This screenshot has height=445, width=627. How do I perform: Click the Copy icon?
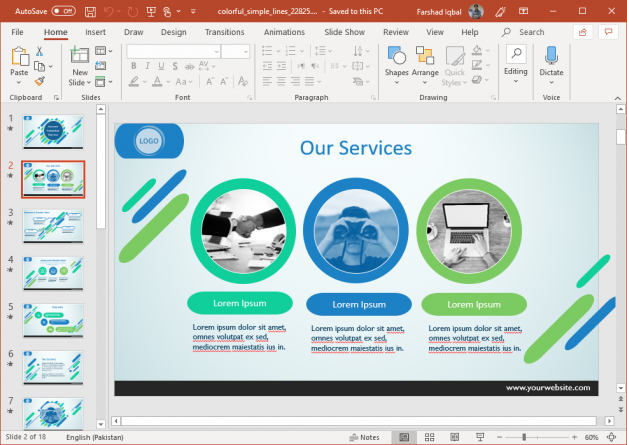(39, 66)
